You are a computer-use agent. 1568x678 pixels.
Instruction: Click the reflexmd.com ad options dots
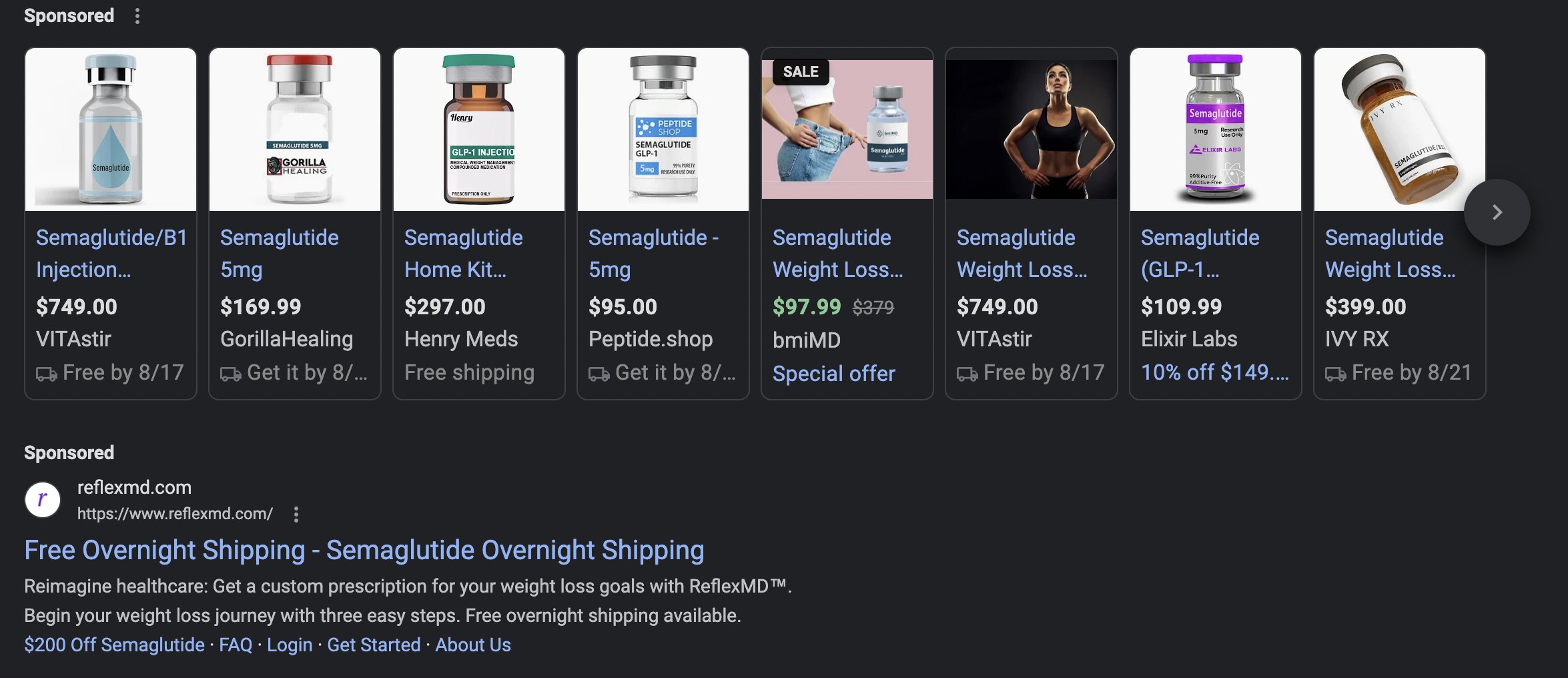[x=296, y=514]
